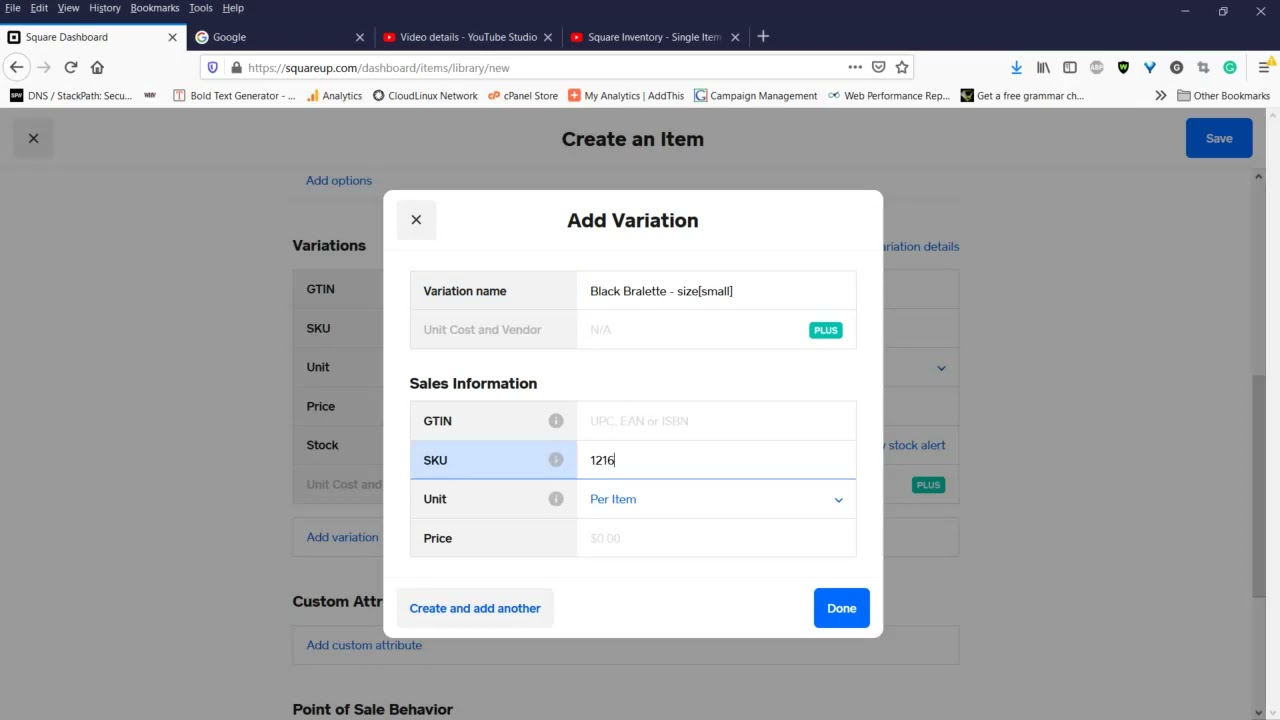
Task: Open the Help menu
Action: coord(233,8)
